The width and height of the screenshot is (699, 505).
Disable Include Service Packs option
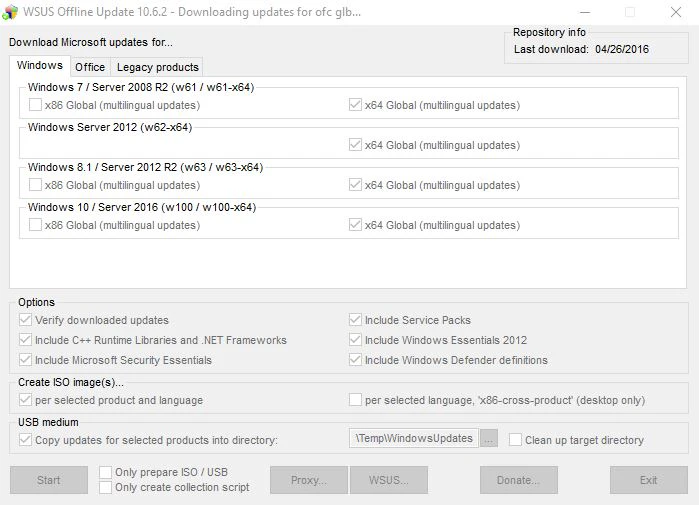[356, 320]
